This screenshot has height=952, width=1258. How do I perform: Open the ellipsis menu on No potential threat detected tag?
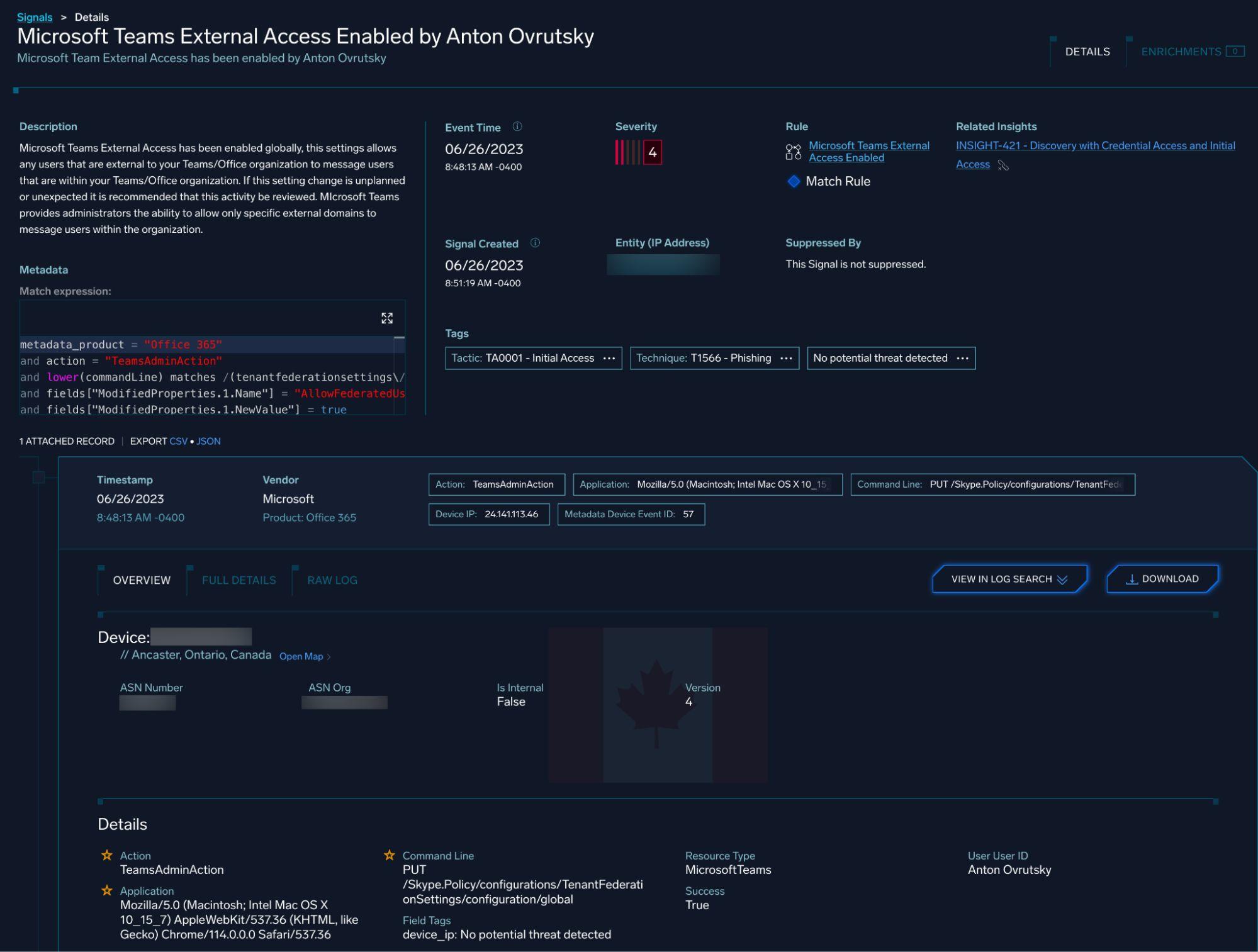963,358
